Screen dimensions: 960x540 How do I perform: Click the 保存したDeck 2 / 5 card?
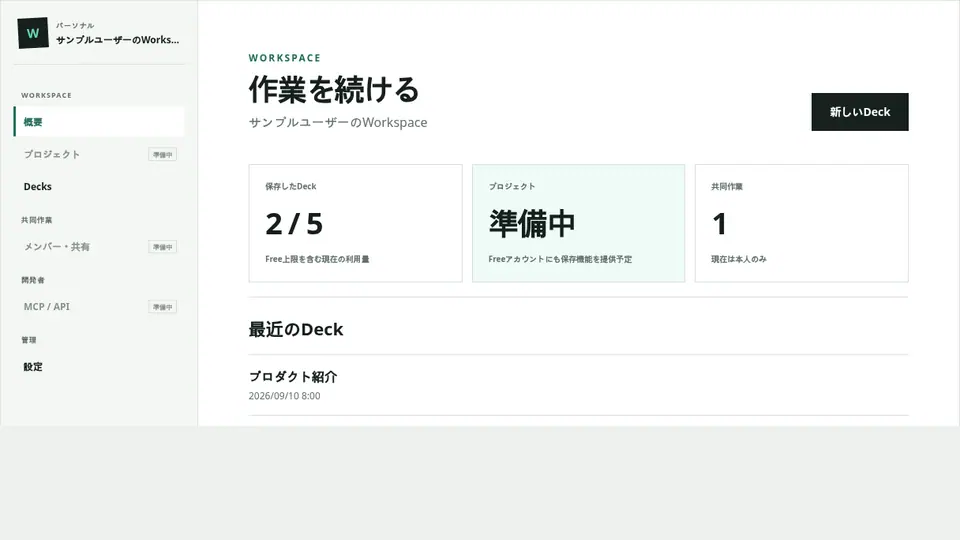[355, 223]
